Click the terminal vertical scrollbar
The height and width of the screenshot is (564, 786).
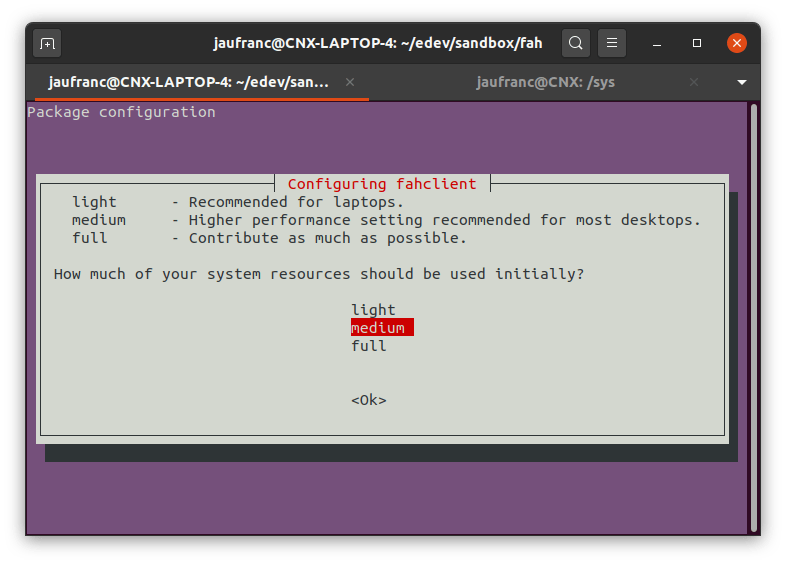(753, 318)
